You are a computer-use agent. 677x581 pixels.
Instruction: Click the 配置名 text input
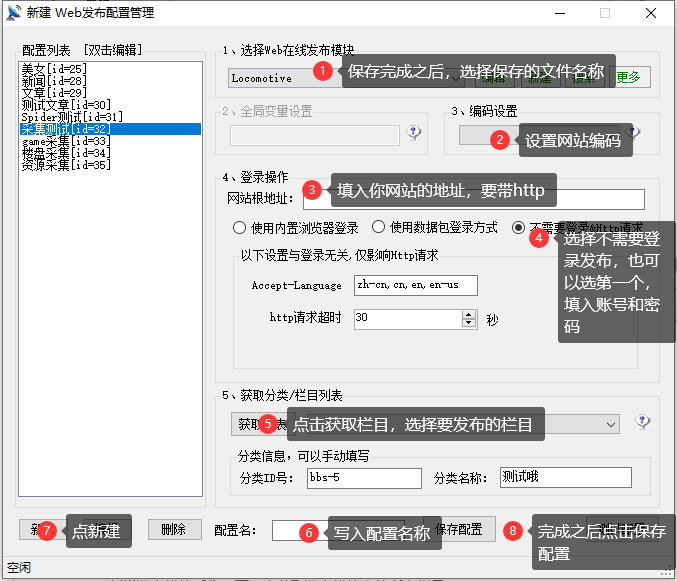coord(338,530)
